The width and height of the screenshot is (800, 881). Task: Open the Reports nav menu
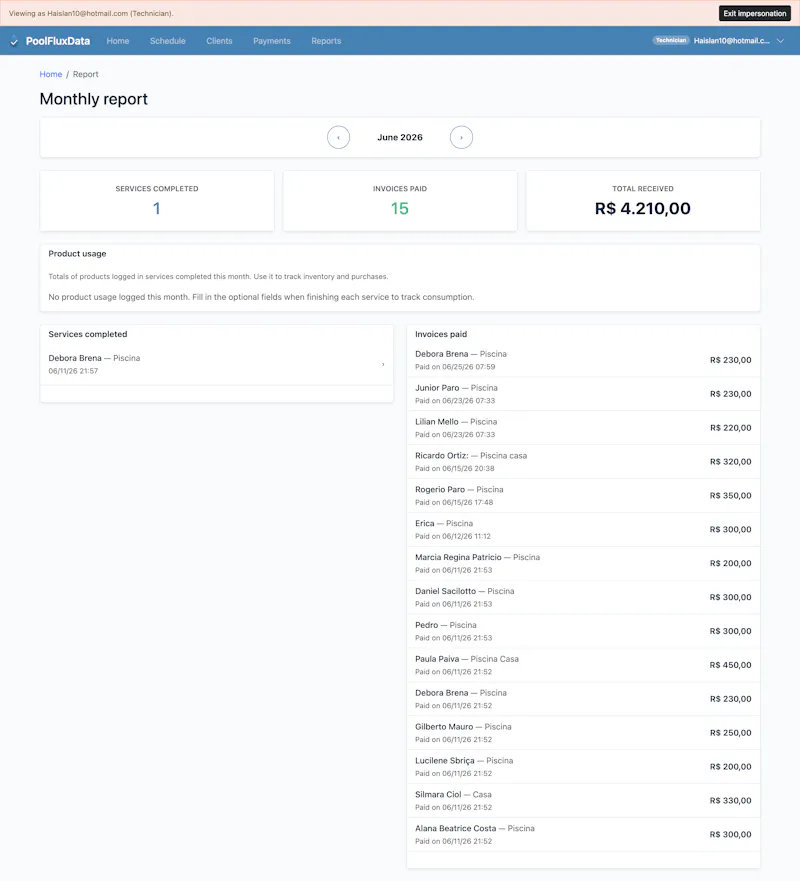[326, 41]
